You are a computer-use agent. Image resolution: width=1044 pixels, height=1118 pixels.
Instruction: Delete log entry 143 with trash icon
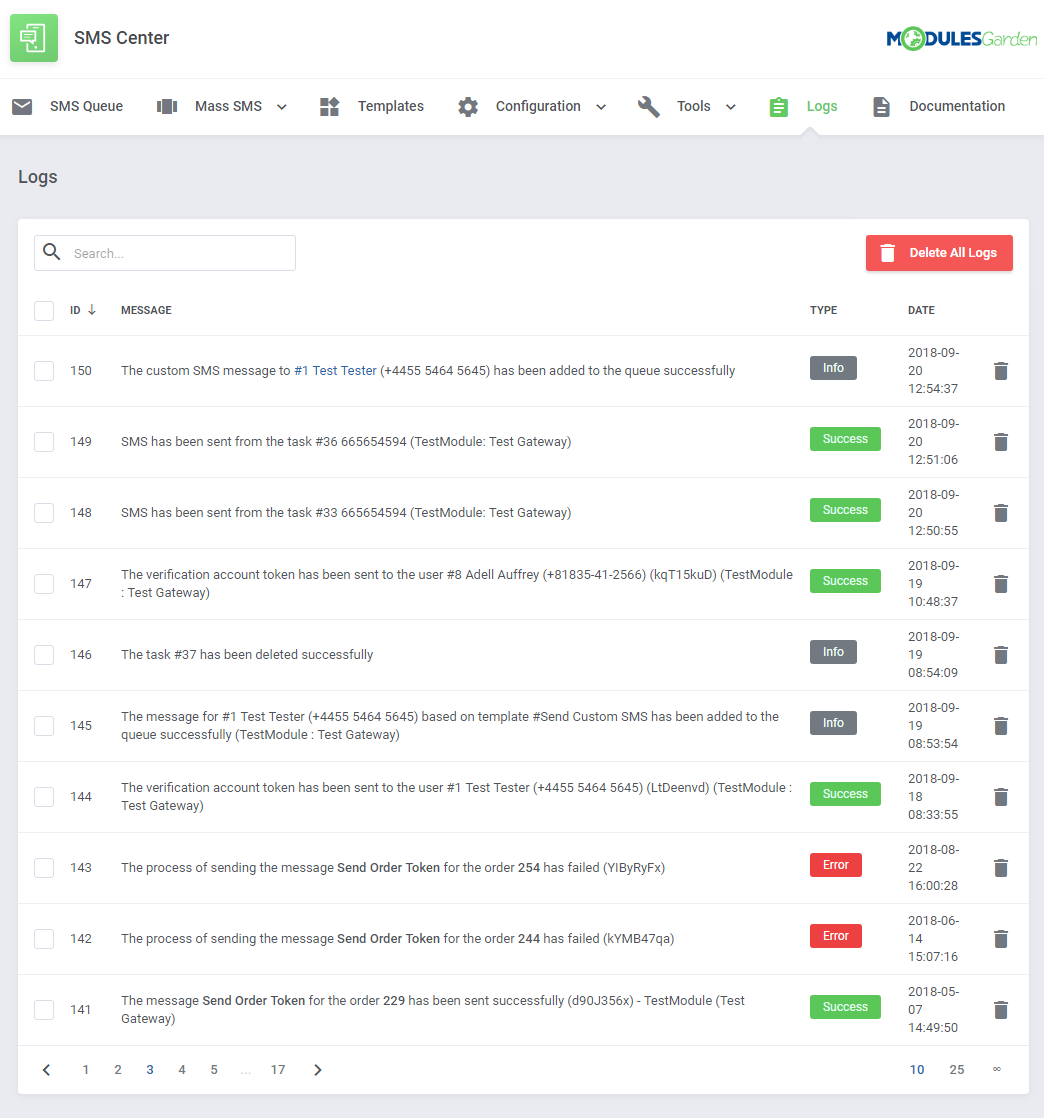(x=1000, y=868)
